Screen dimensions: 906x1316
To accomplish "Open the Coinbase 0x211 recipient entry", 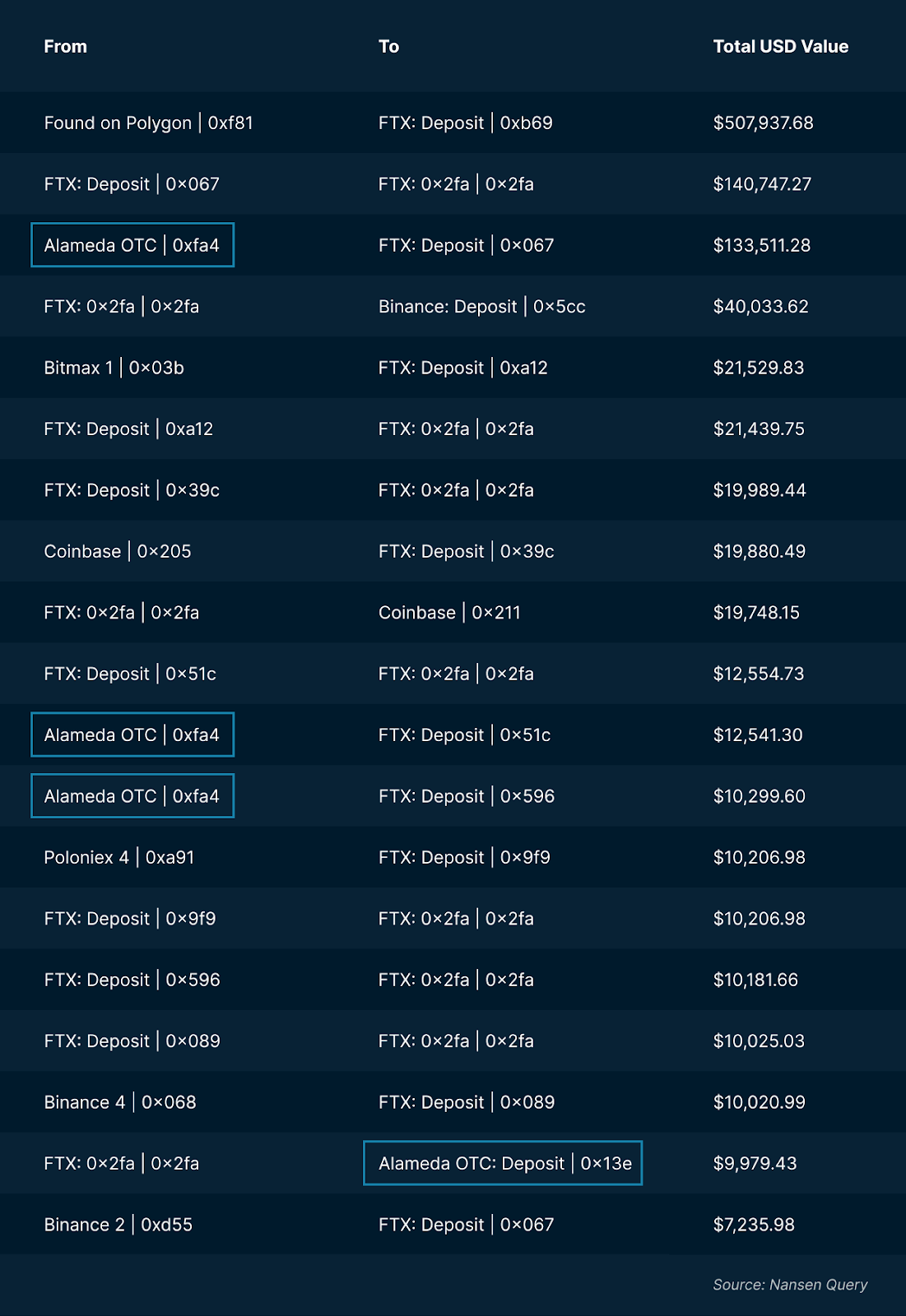I will point(449,613).
